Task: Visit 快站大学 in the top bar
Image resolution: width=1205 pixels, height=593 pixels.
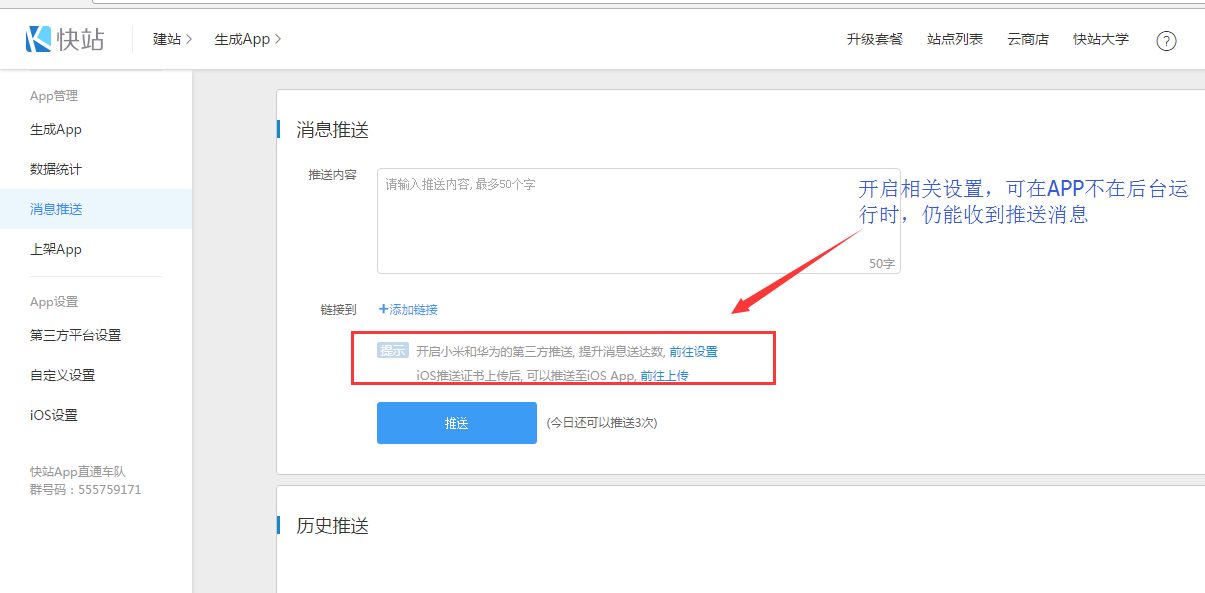Action: [x=1100, y=39]
